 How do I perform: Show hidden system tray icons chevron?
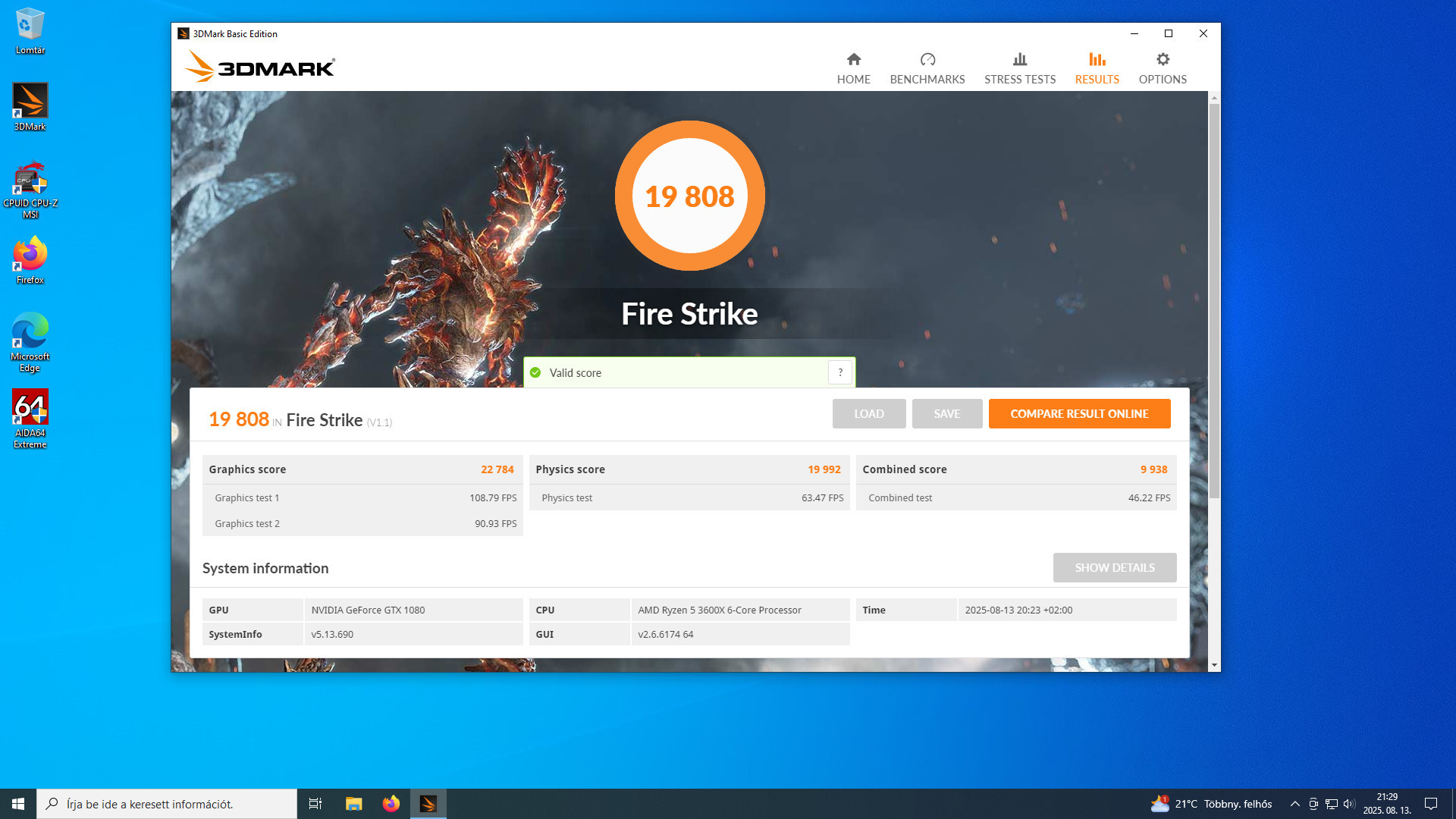1294,804
